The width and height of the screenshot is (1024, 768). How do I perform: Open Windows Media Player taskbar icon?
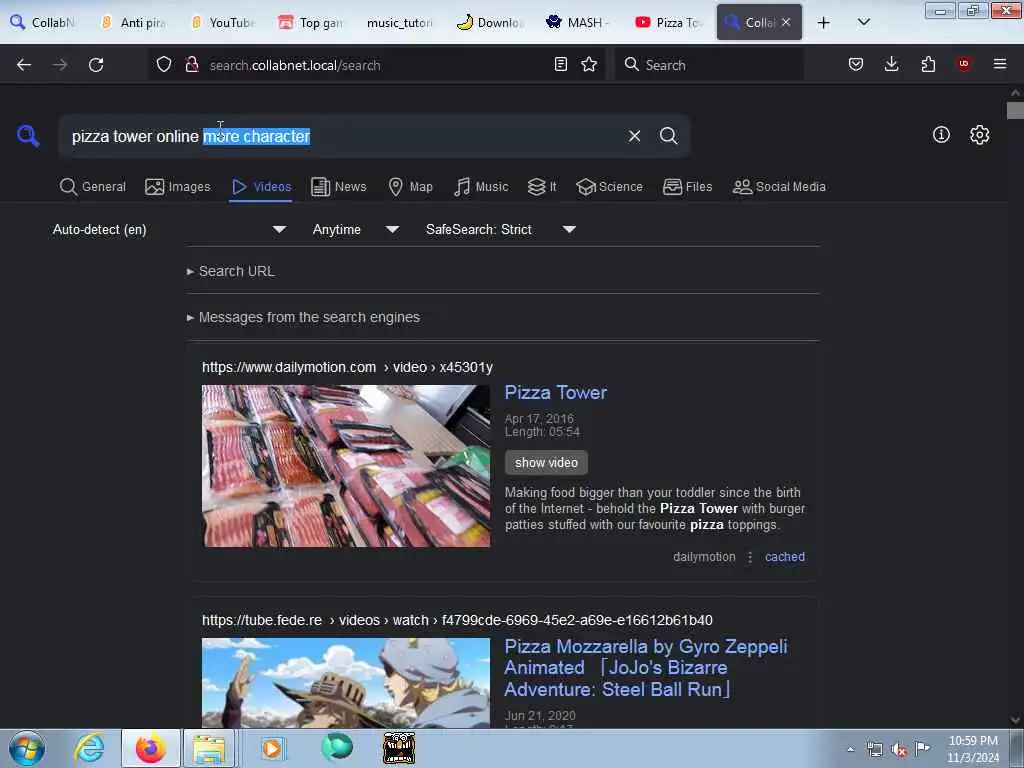[x=272, y=748]
